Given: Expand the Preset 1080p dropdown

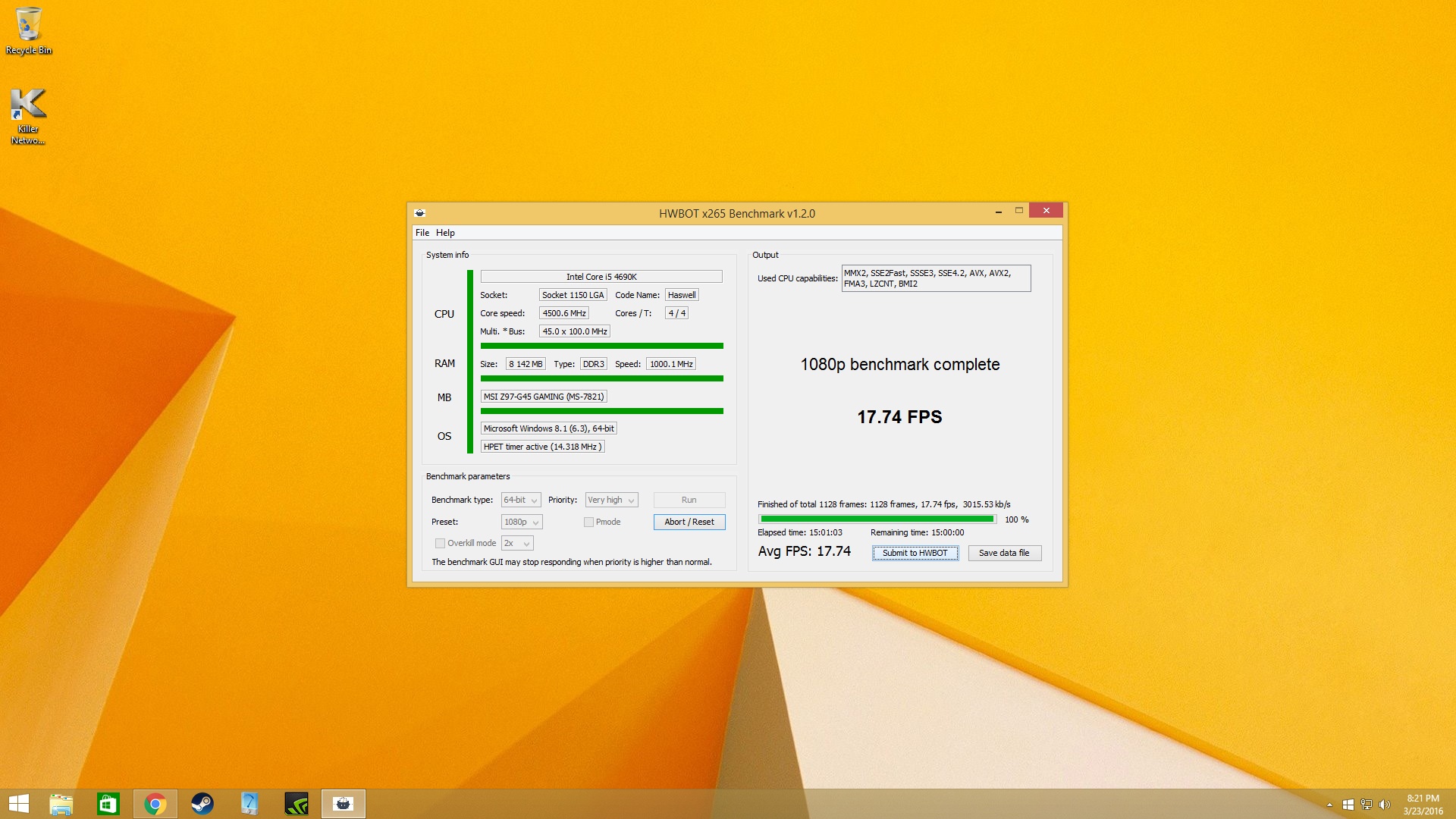Looking at the screenshot, I should 522,522.
